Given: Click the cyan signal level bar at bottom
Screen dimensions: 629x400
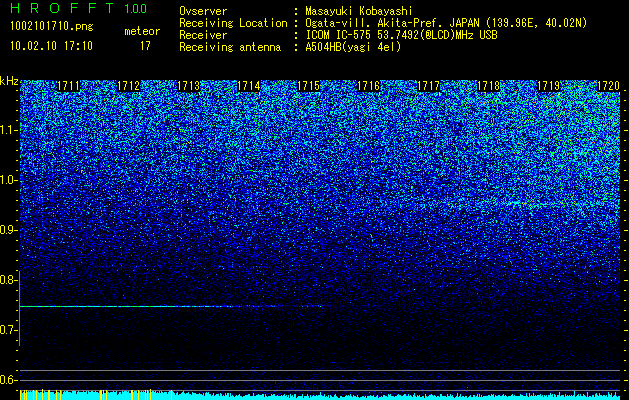Looking at the screenshot, I should click(x=320, y=395).
